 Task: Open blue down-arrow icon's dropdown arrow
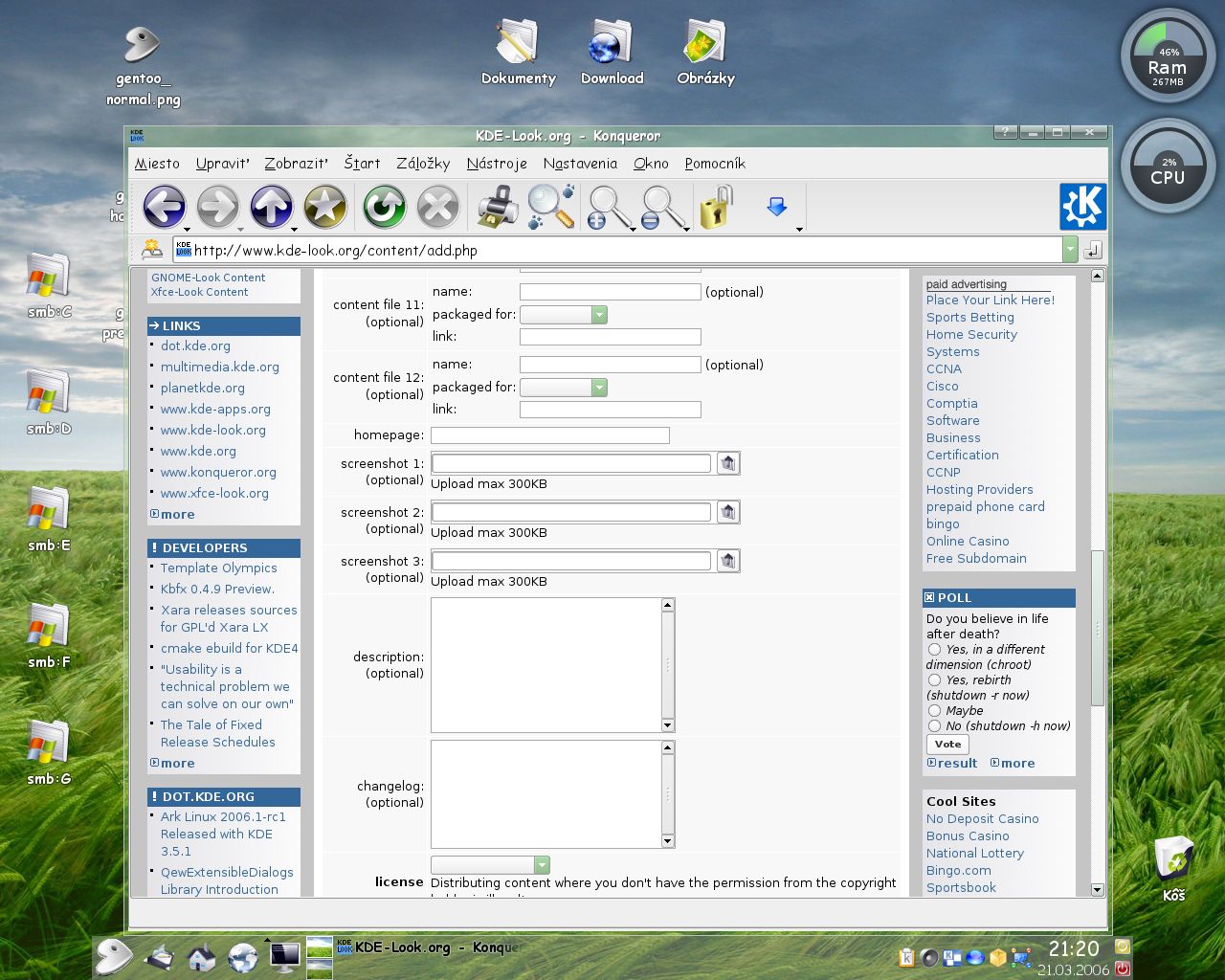tap(799, 230)
